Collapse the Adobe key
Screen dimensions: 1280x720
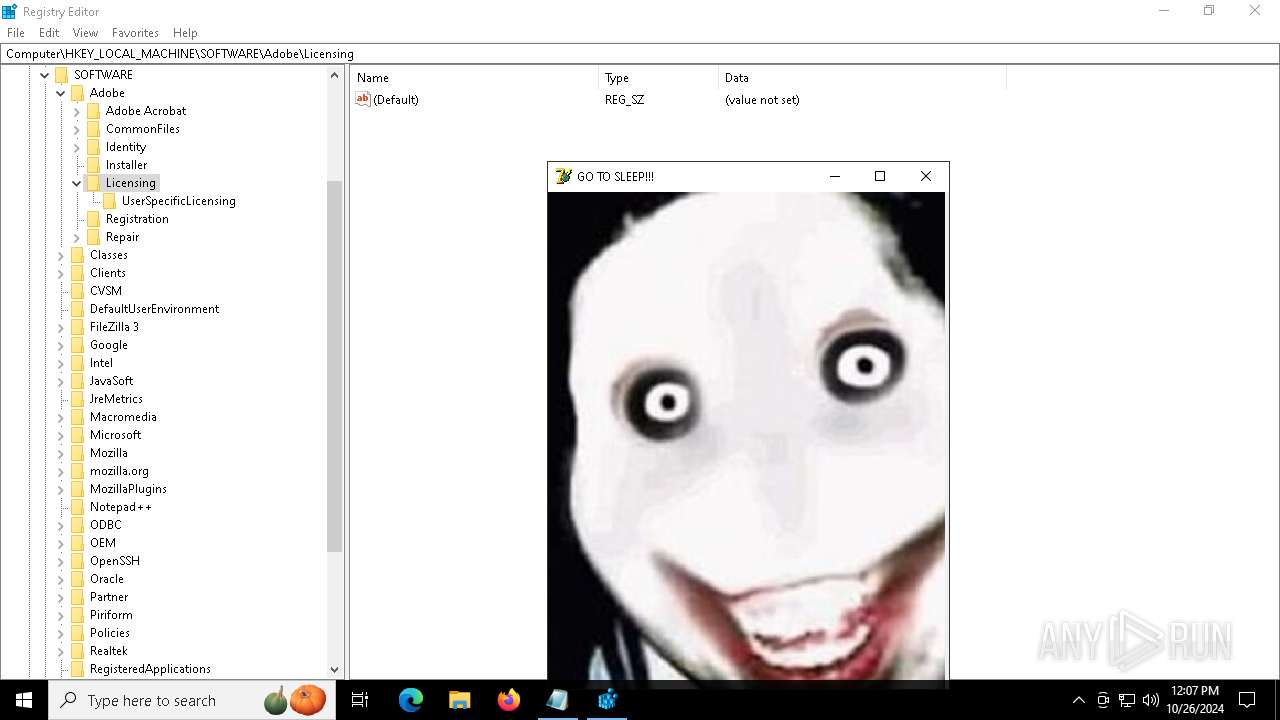pos(61,93)
